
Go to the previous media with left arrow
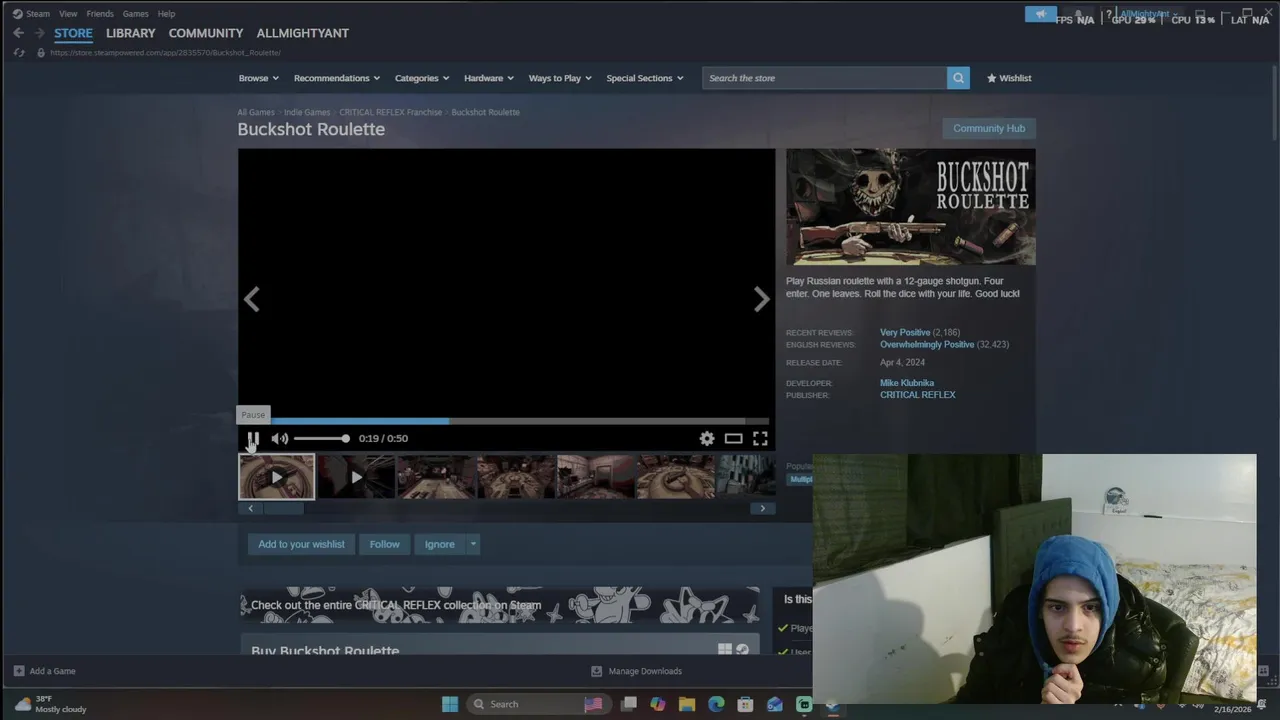click(252, 299)
